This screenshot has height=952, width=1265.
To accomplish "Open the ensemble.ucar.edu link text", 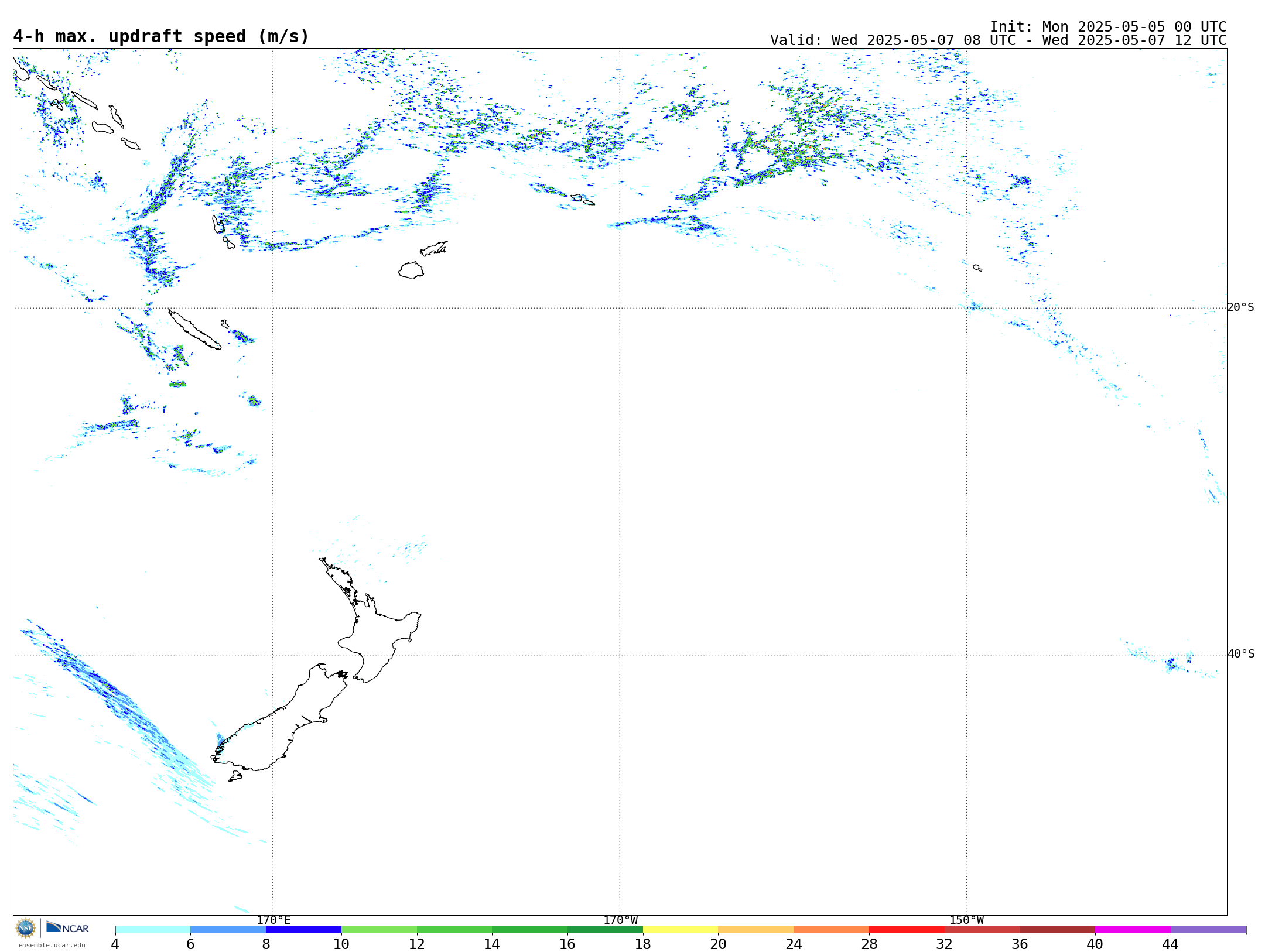I will (52, 945).
